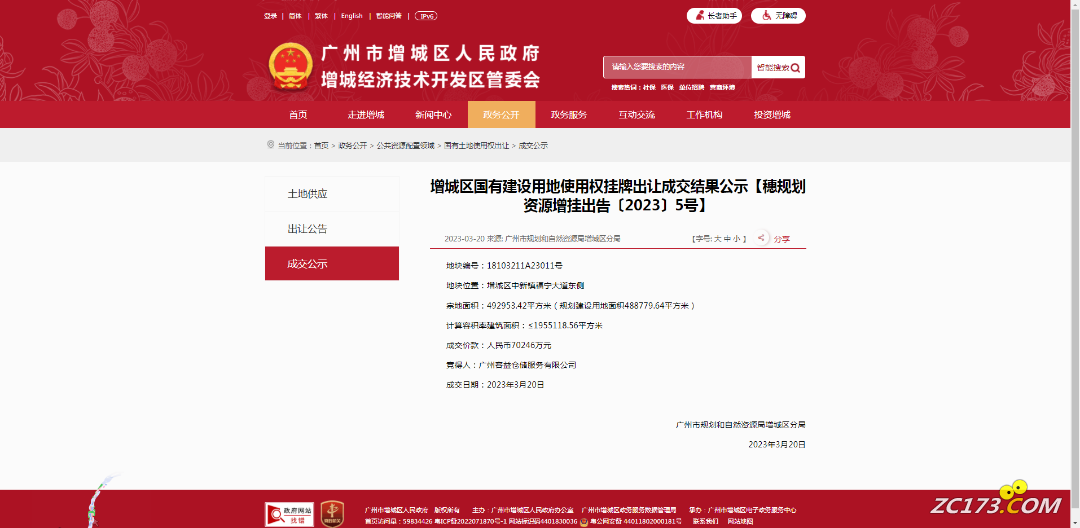The width and height of the screenshot is (1080, 528).
Task: Click the 智能搜索 search button
Action: coord(778,67)
